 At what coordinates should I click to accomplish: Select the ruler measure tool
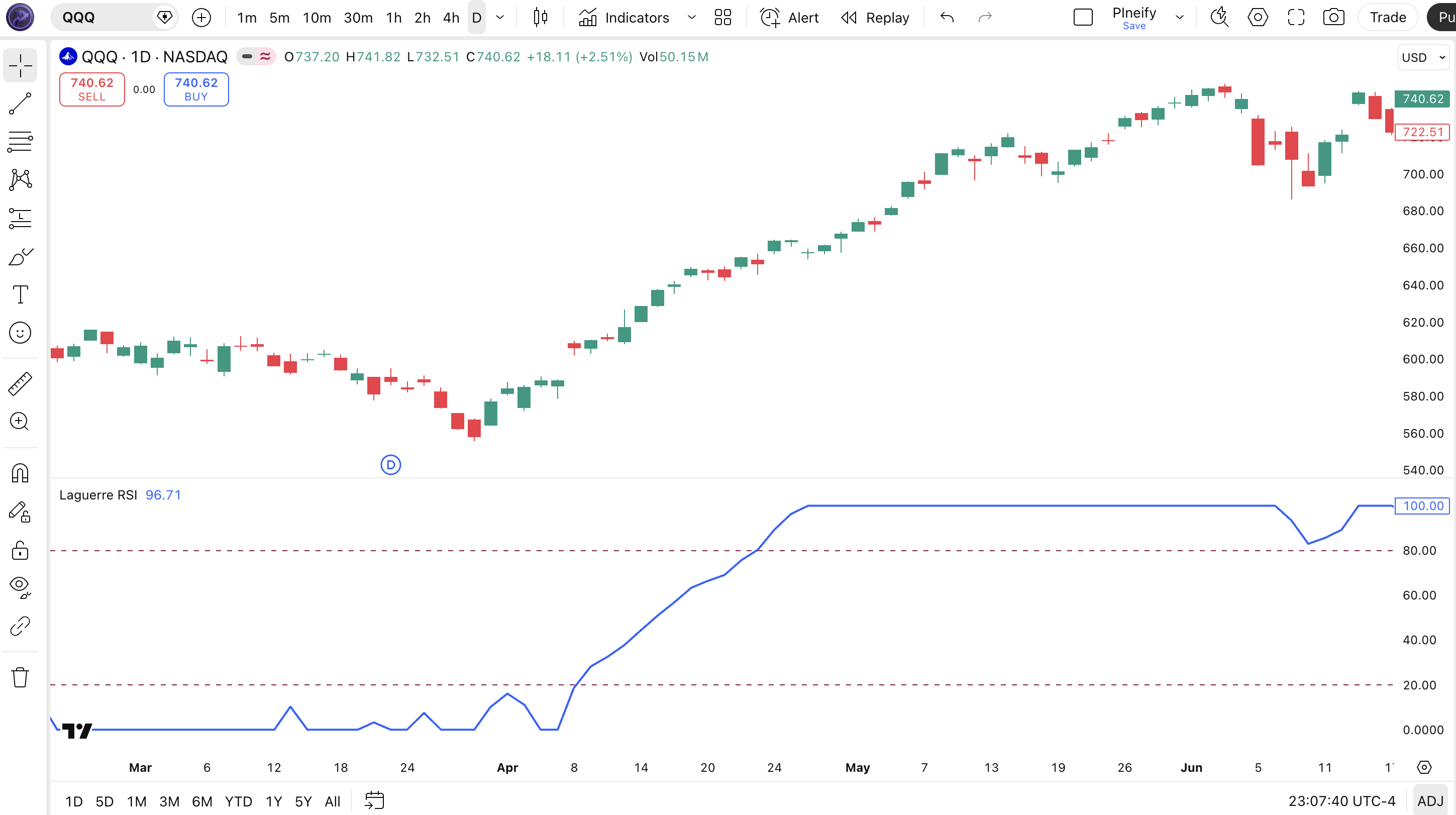tap(20, 384)
